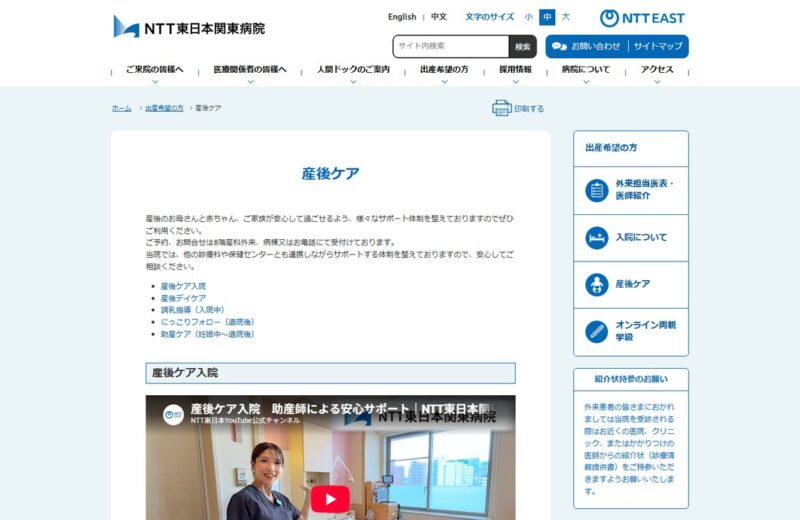This screenshot has height=520, width=800.
Task: Set font size to 中
Action: (547, 17)
